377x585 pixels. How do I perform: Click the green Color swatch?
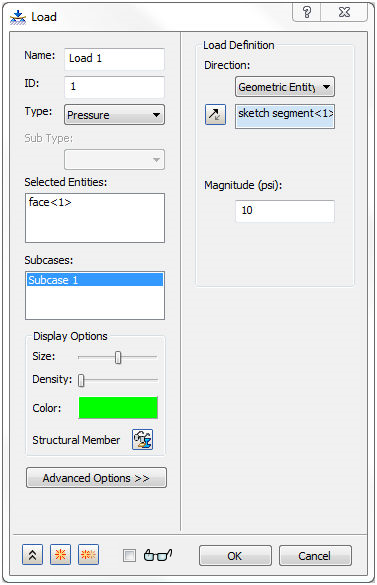point(118,408)
